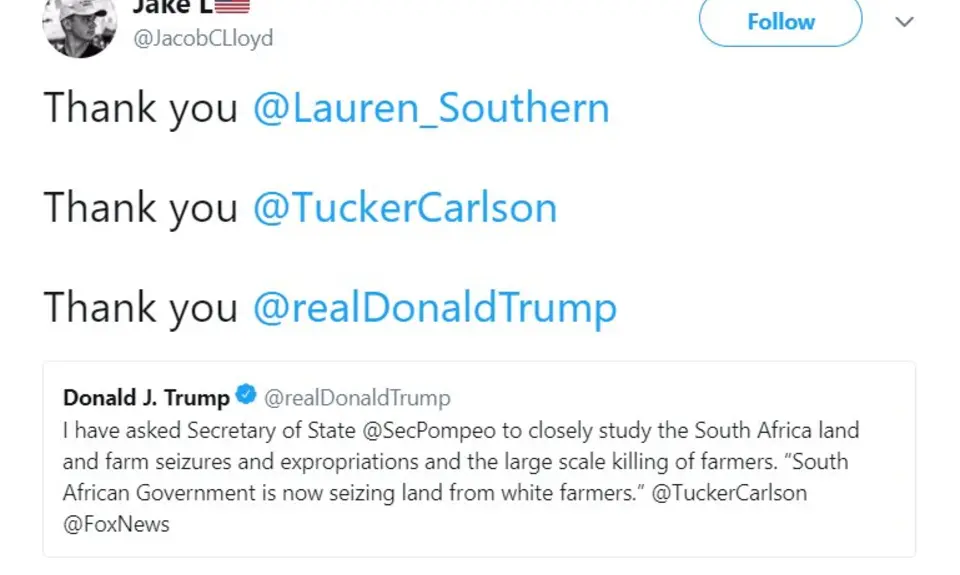Open the large @TuckerCarlson mention in main tweet
This screenshot has height=575, width=960.
[404, 207]
